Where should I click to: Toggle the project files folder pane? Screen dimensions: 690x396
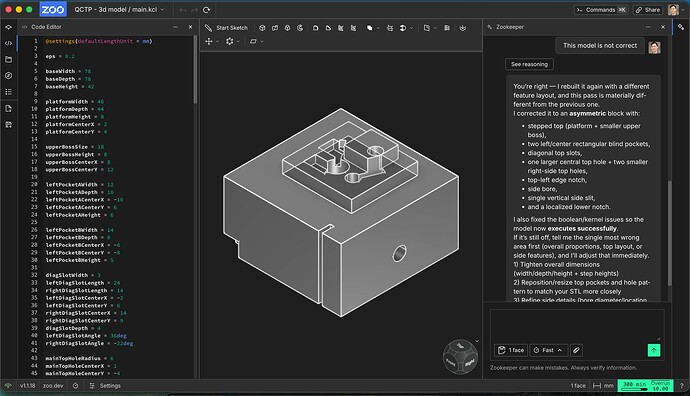[8, 59]
